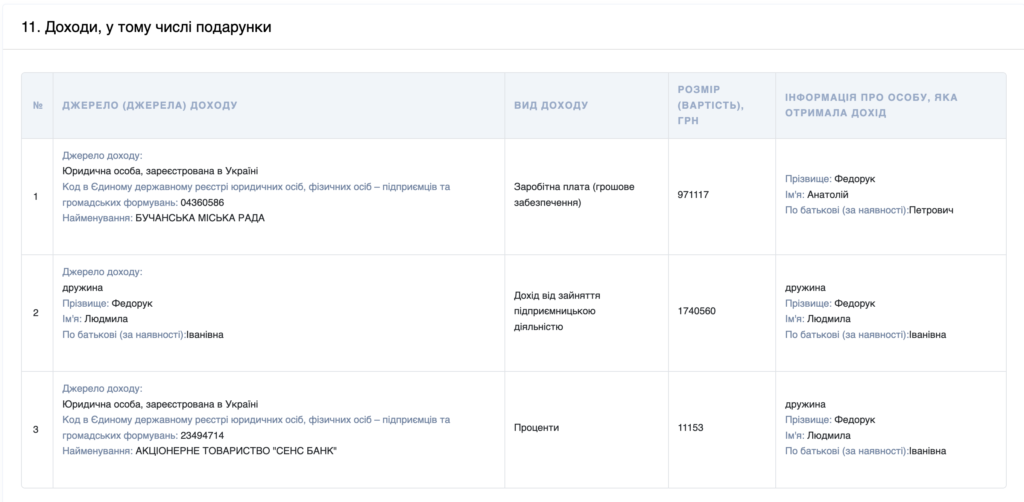Select the amount 971117
Screen dimensions: 1024x502
tap(693, 195)
